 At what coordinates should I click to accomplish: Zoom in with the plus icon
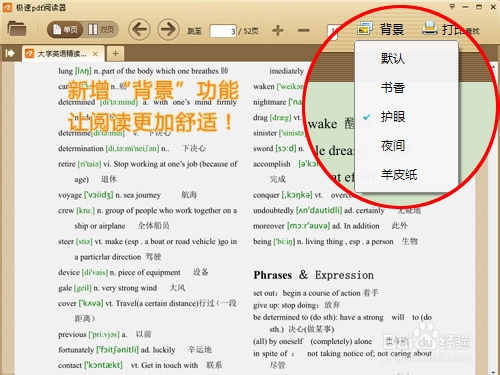pyautogui.click(x=278, y=31)
